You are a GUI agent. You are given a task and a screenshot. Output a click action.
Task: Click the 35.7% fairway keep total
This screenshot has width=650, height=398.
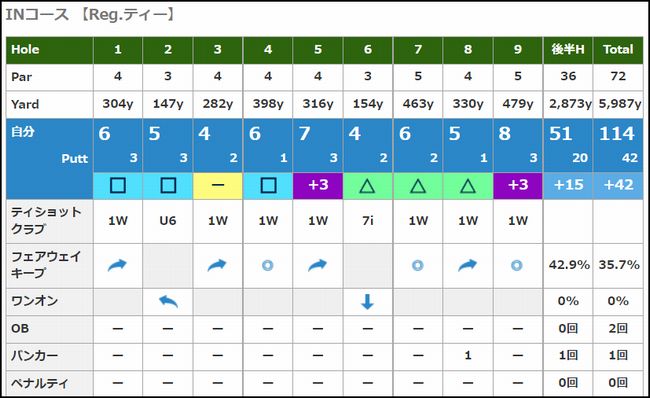[x=619, y=265]
